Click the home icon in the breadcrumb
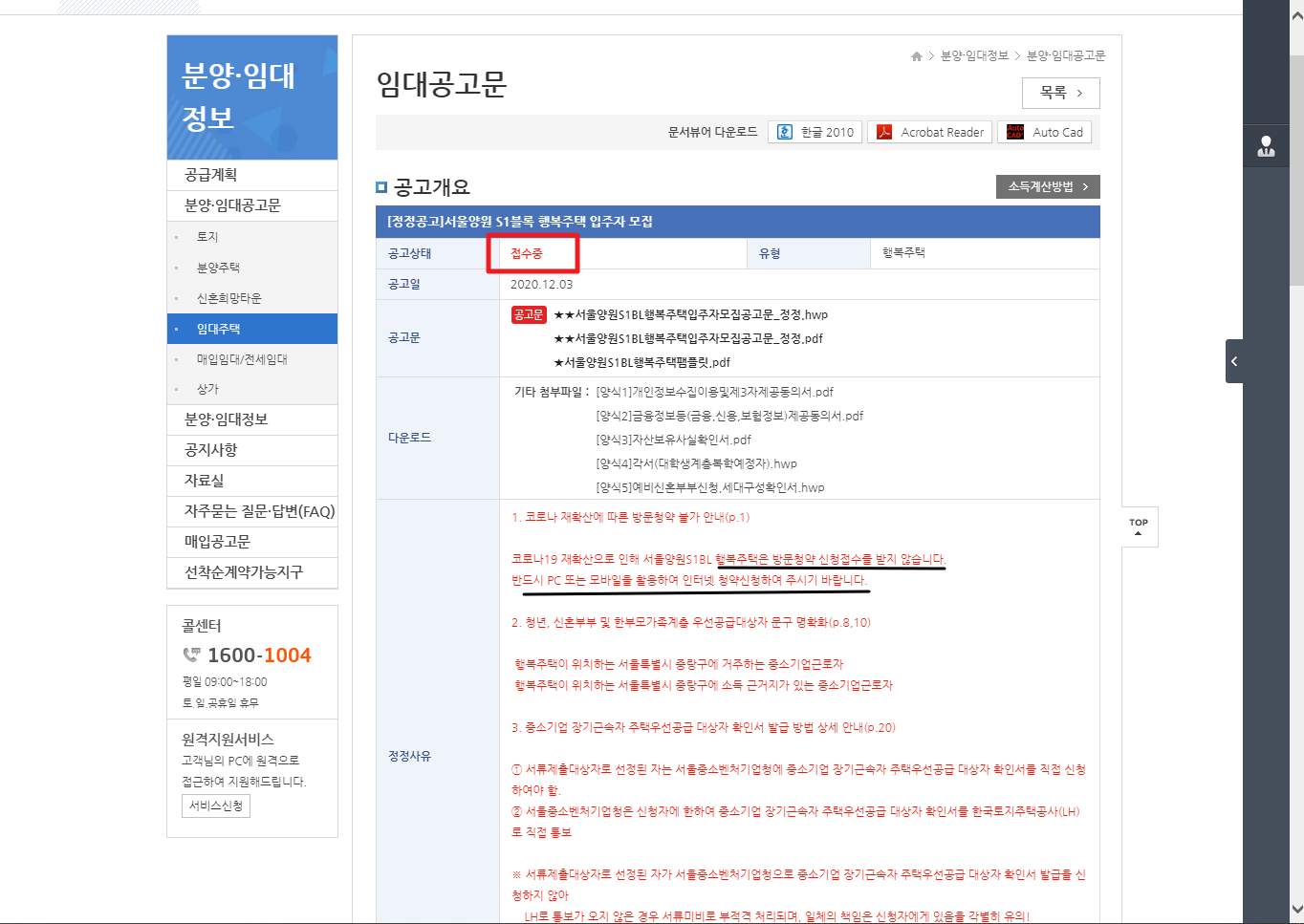1304x924 pixels. [x=915, y=55]
